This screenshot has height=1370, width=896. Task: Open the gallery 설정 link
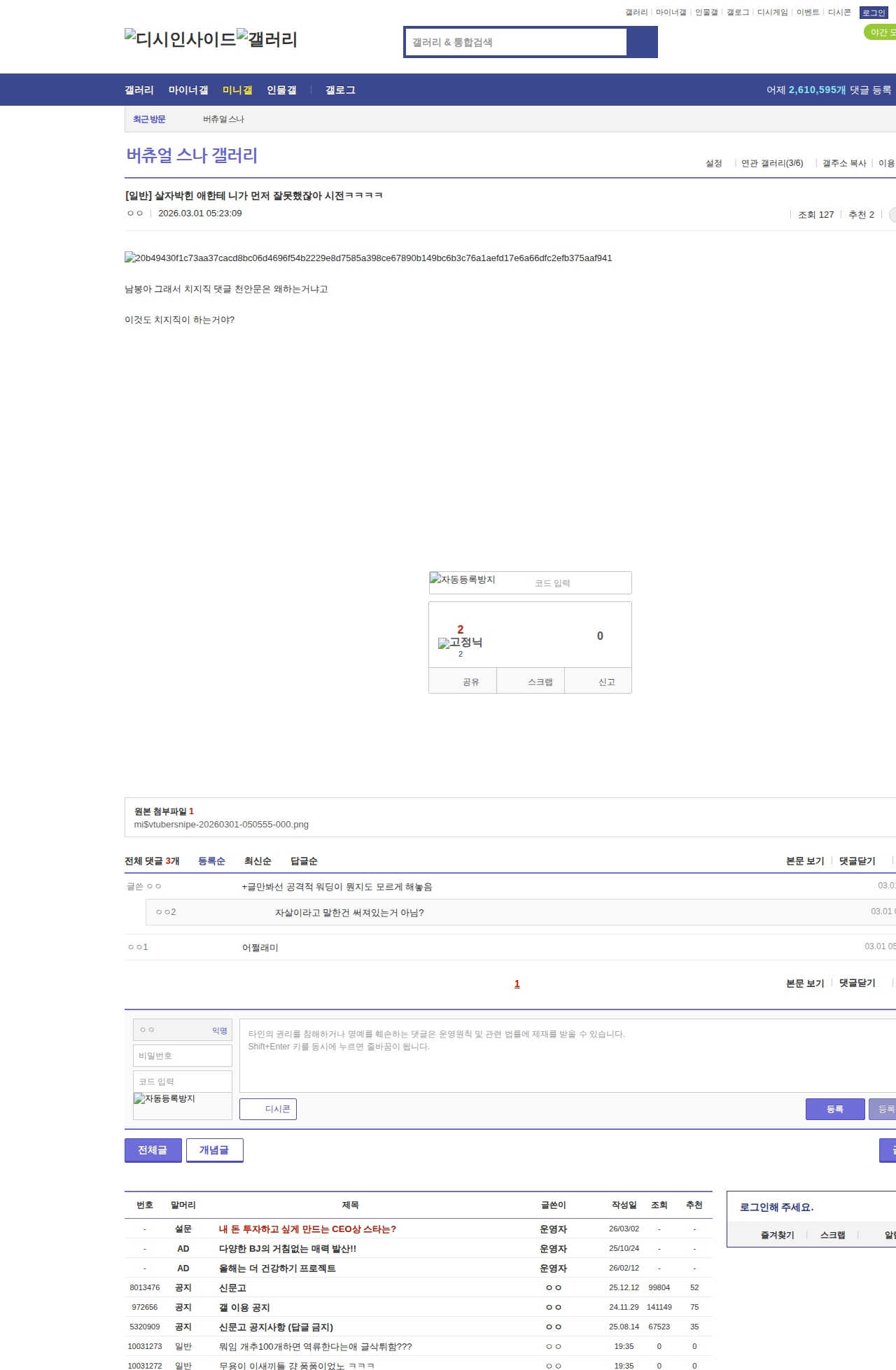point(713,163)
